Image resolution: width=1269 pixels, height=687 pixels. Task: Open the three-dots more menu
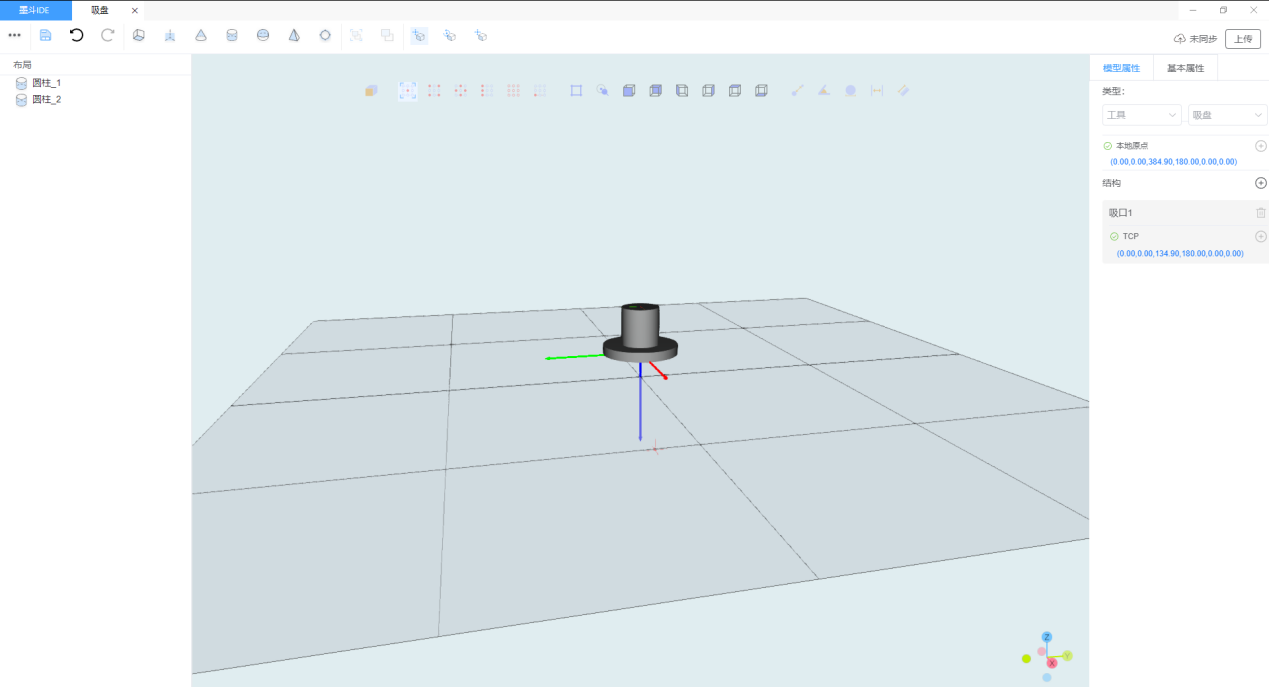point(14,35)
